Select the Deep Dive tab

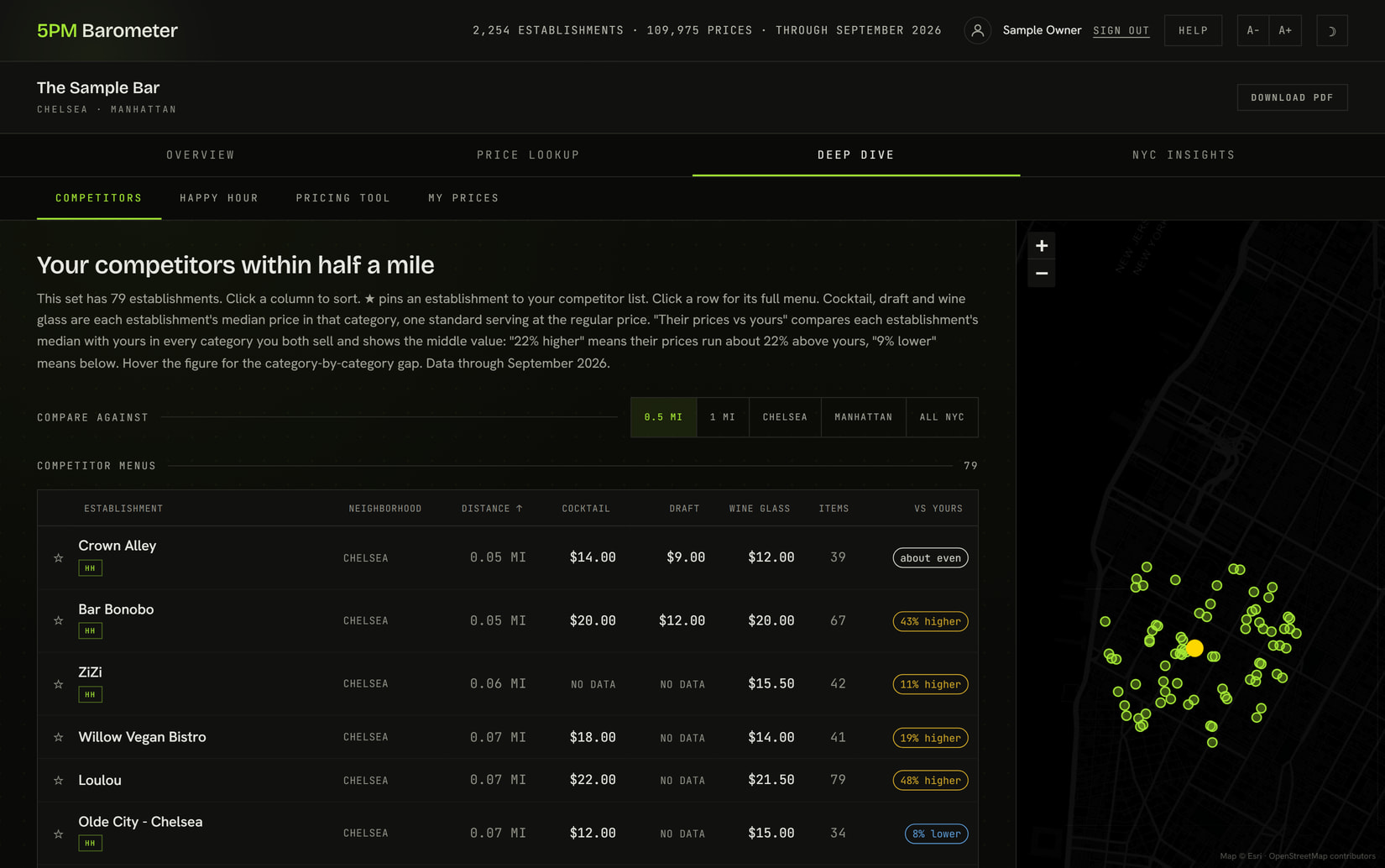856,155
